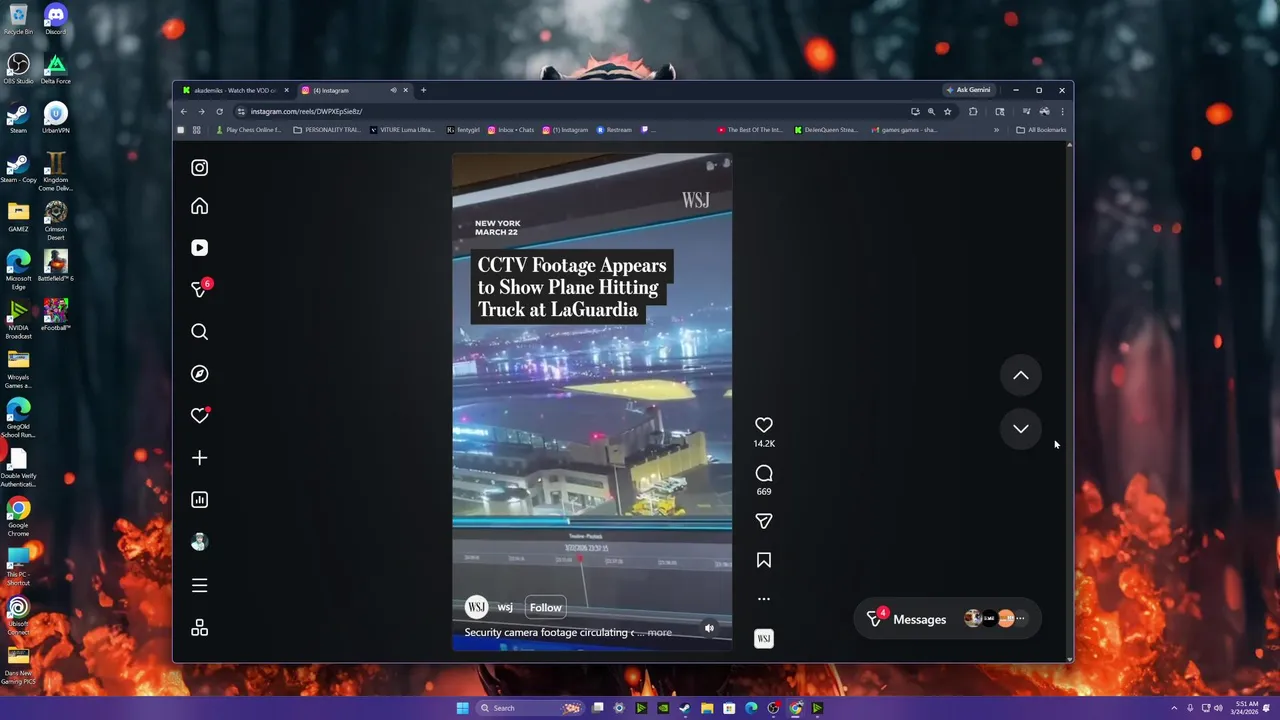Mute the Instagram tab using its audio icon
Image resolution: width=1280 pixels, height=720 pixels.
pyautogui.click(x=393, y=90)
